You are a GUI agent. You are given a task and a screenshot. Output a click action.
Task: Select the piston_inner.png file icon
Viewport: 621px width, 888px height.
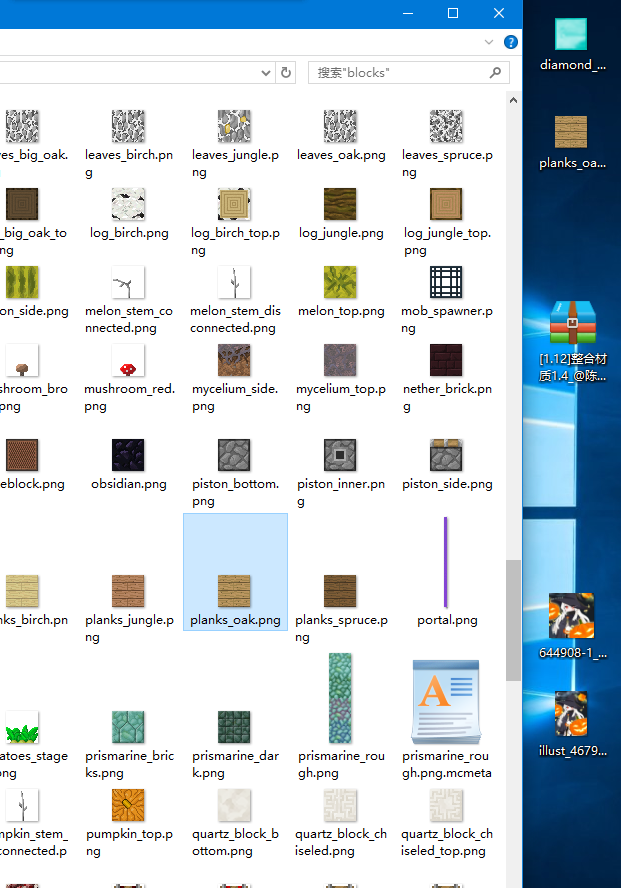[340, 455]
